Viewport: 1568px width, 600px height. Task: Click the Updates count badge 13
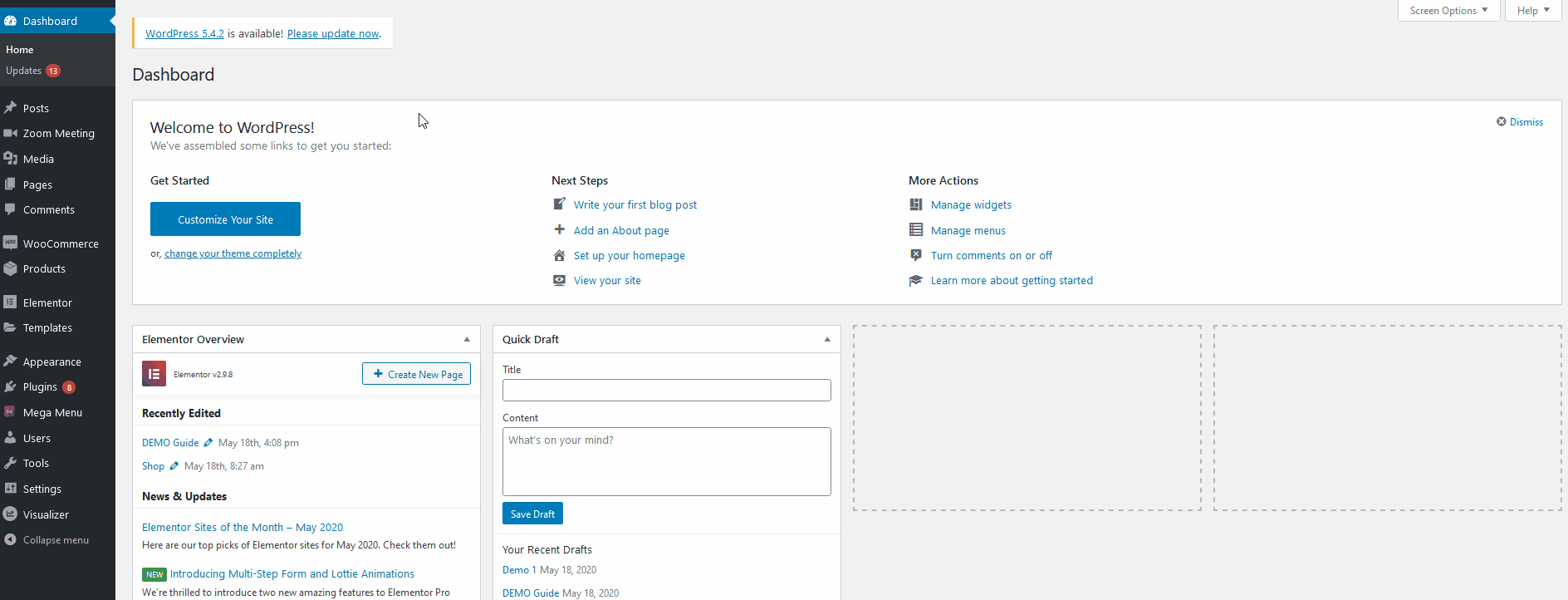[x=53, y=71]
